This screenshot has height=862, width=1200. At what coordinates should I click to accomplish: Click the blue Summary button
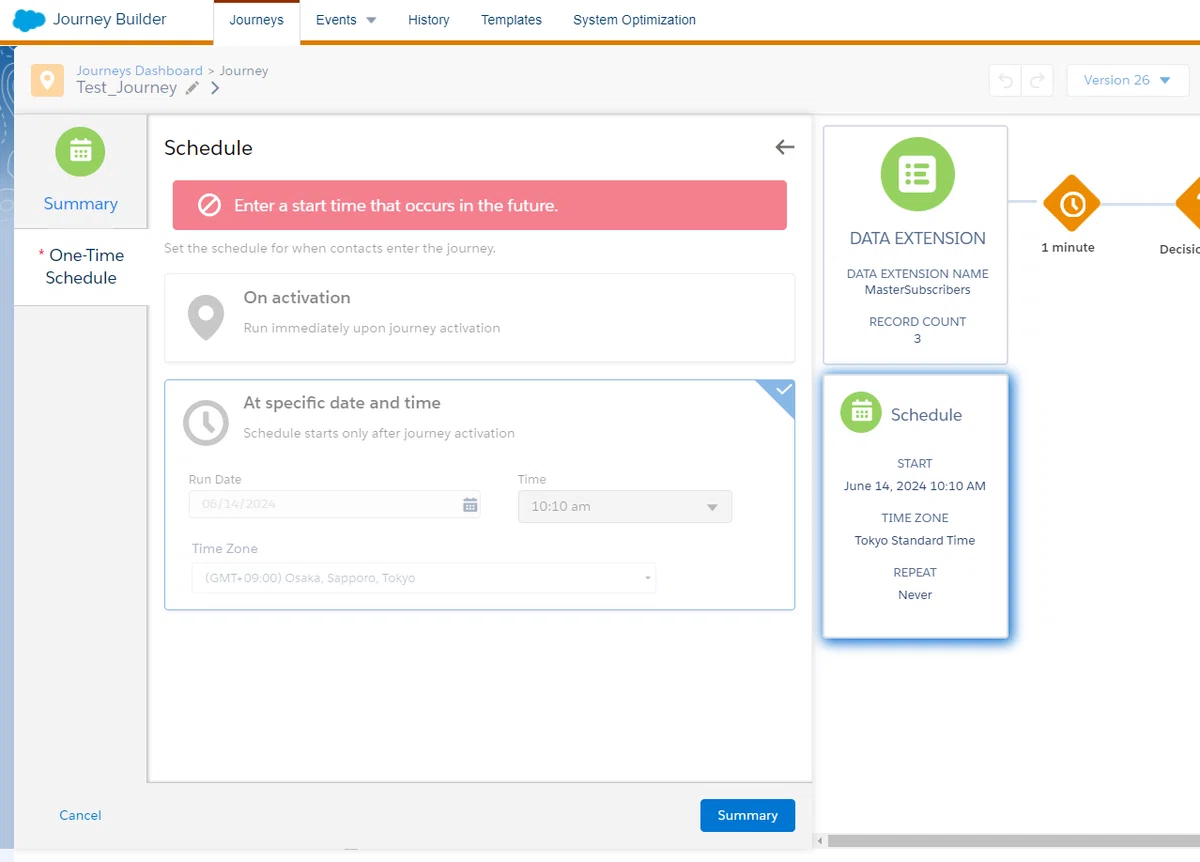747,815
